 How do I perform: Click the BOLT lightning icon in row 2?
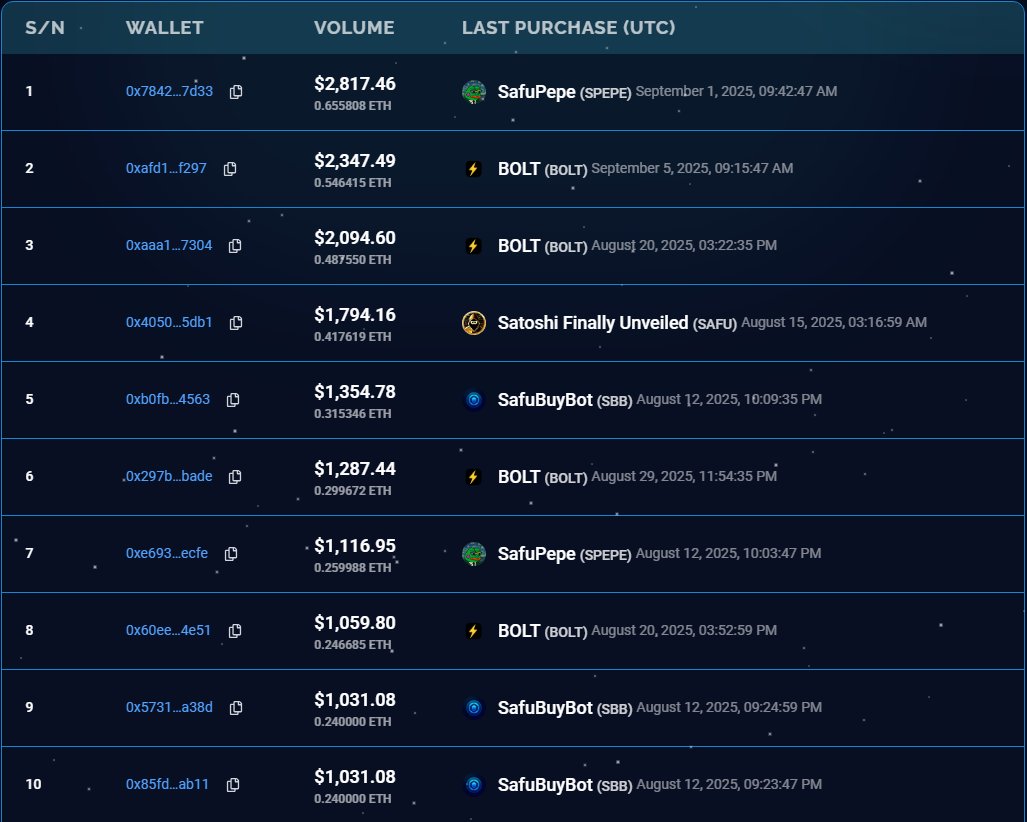pos(473,168)
